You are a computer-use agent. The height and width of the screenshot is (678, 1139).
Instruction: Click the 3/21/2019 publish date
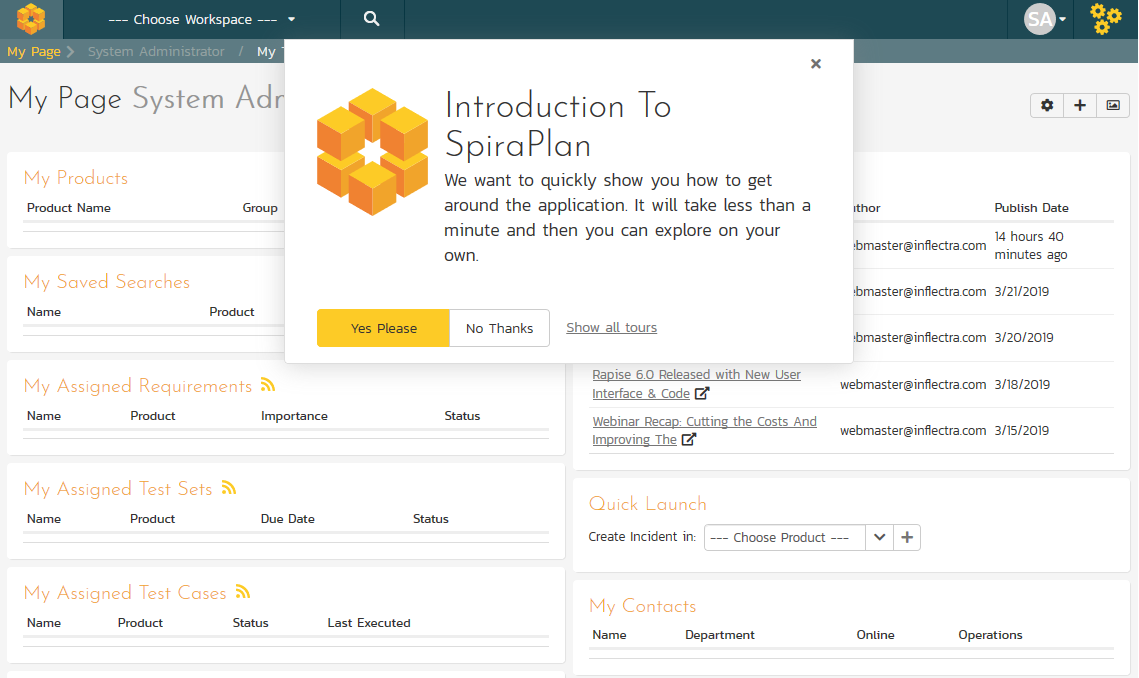[x=1021, y=291]
